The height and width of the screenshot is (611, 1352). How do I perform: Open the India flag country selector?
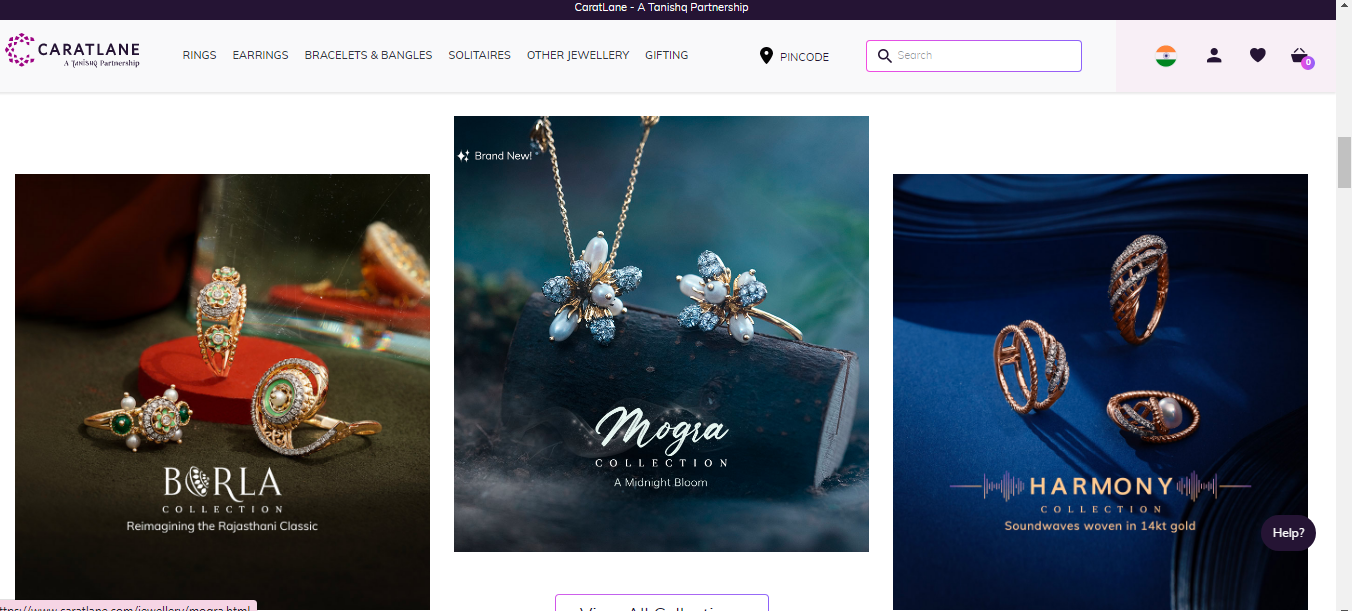click(1165, 56)
